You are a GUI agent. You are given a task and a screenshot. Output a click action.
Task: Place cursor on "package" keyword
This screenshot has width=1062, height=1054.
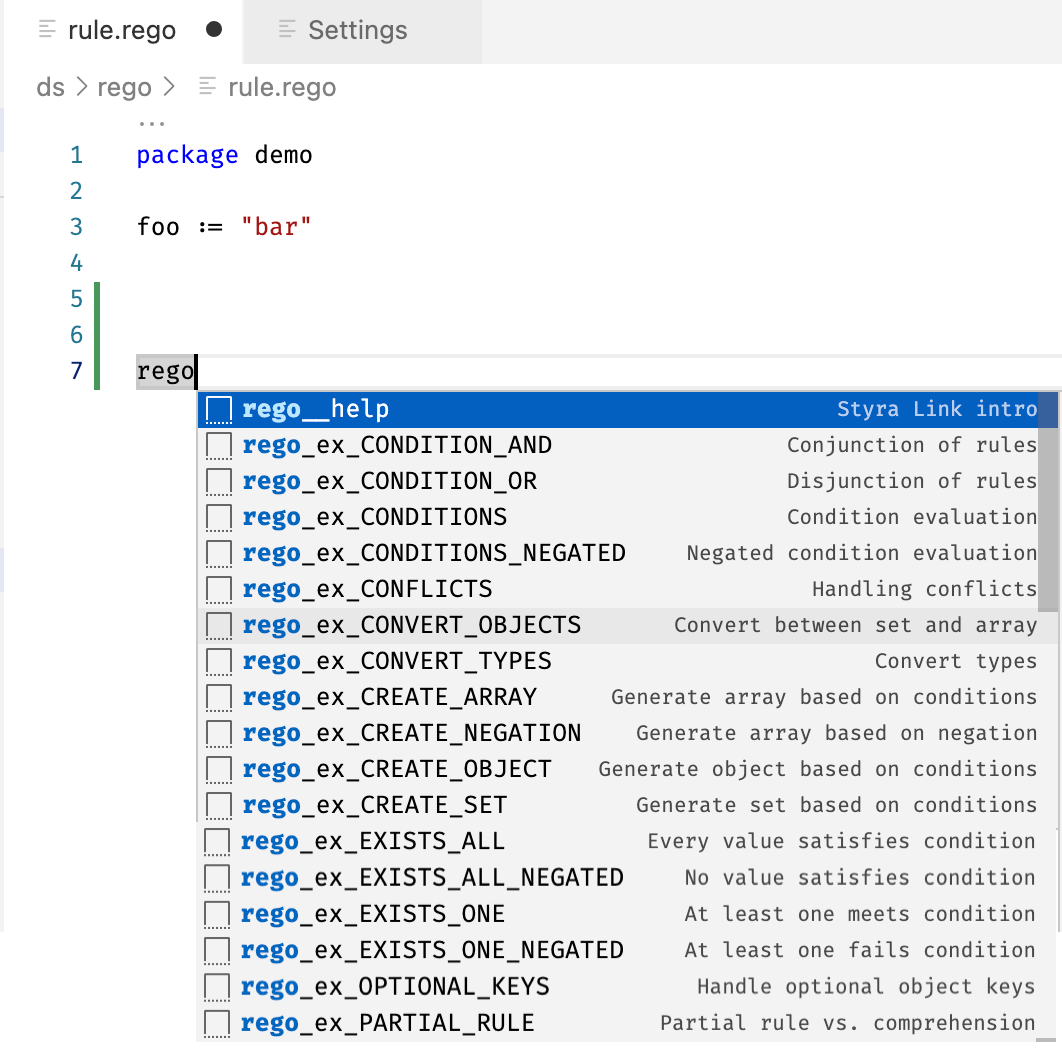187,156
